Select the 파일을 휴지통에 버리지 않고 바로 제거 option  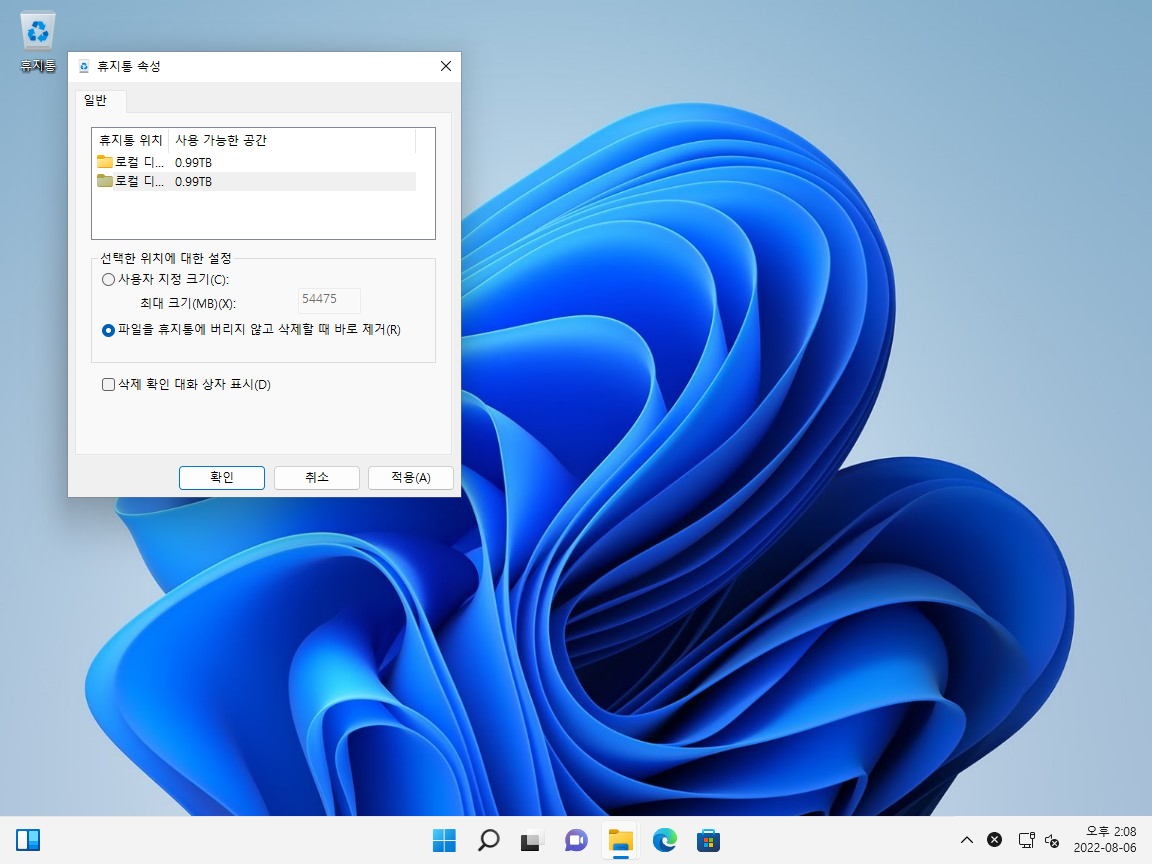108,331
